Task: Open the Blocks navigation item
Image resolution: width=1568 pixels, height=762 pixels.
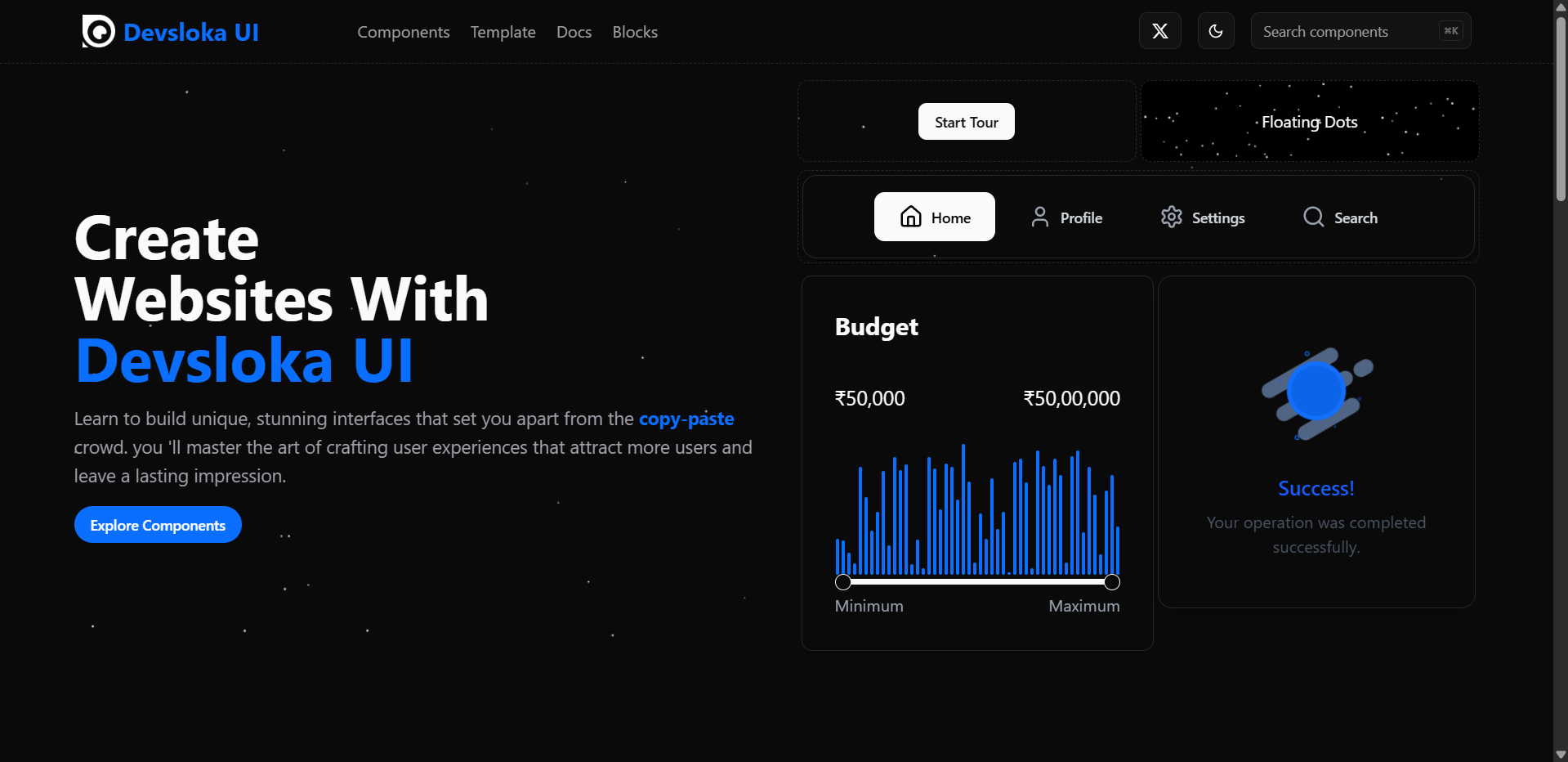Action: [x=634, y=32]
